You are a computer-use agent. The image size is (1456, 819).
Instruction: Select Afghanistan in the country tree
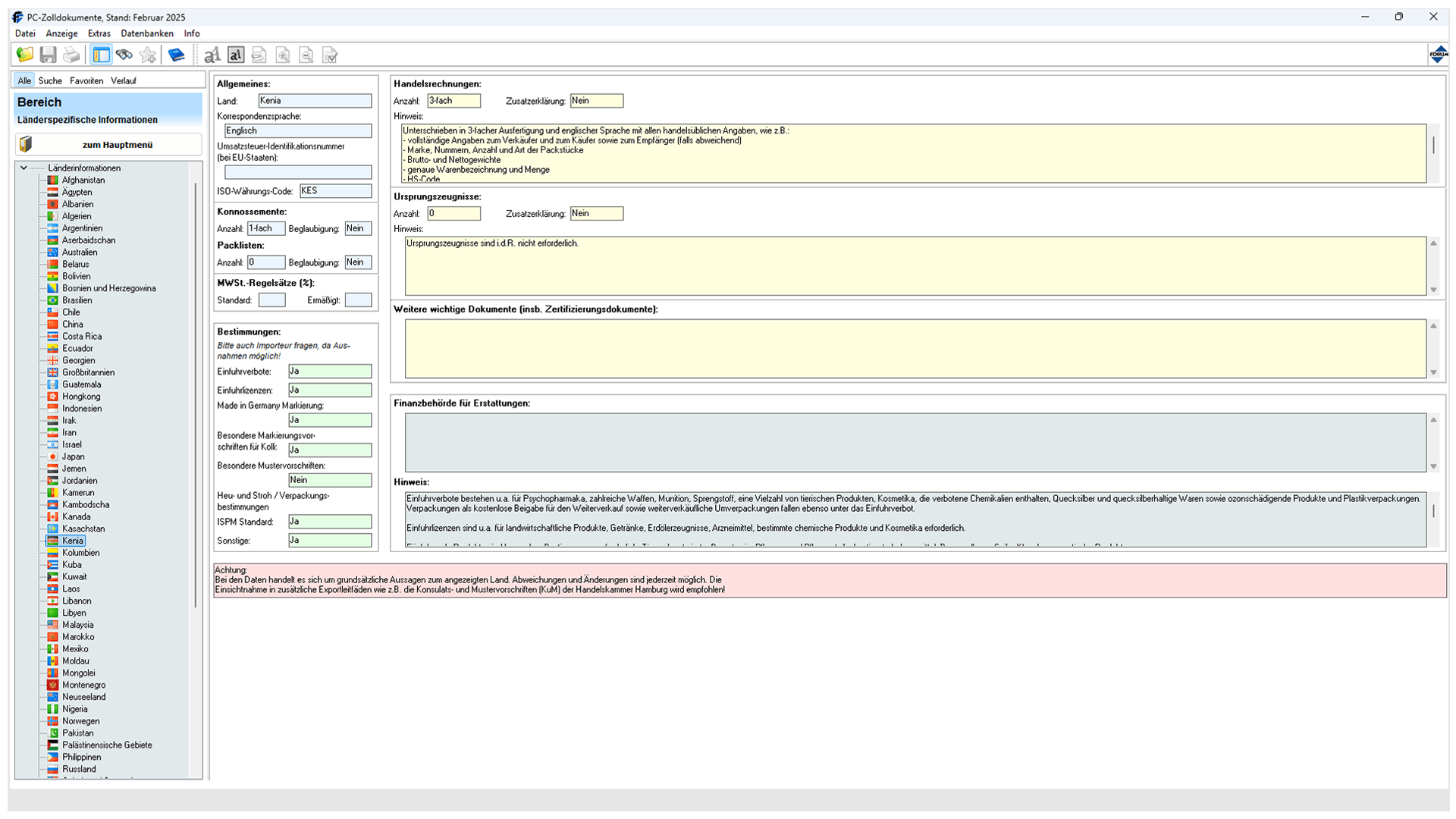[83, 180]
